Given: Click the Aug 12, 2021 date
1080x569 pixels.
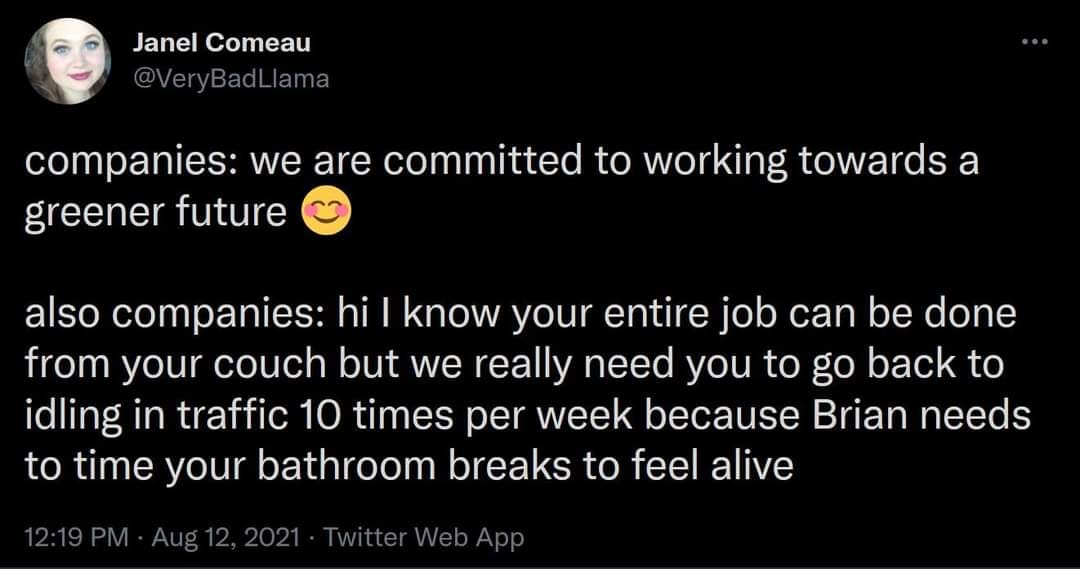Looking at the screenshot, I should click(223, 537).
